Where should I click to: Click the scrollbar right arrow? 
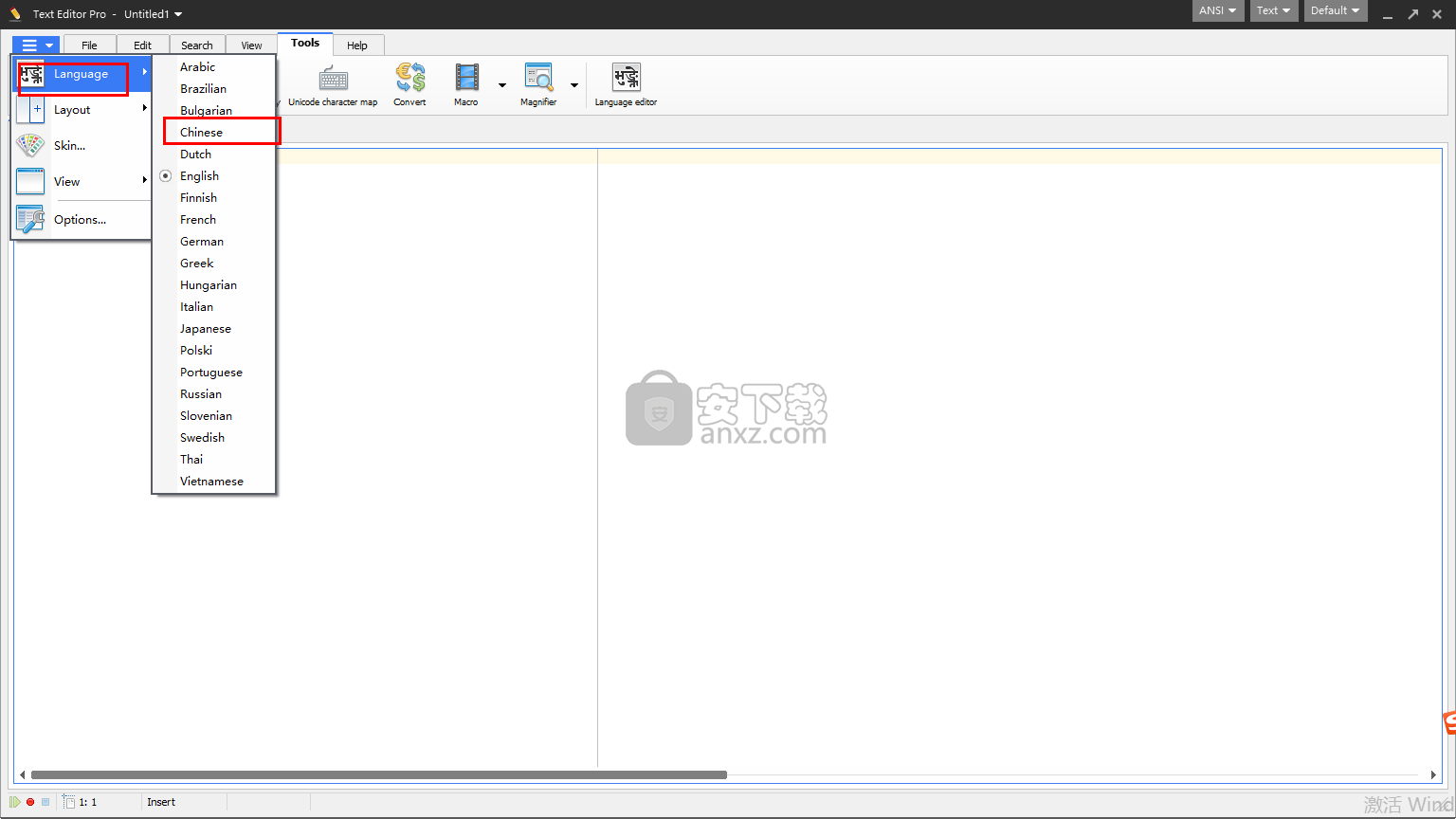point(1433,774)
